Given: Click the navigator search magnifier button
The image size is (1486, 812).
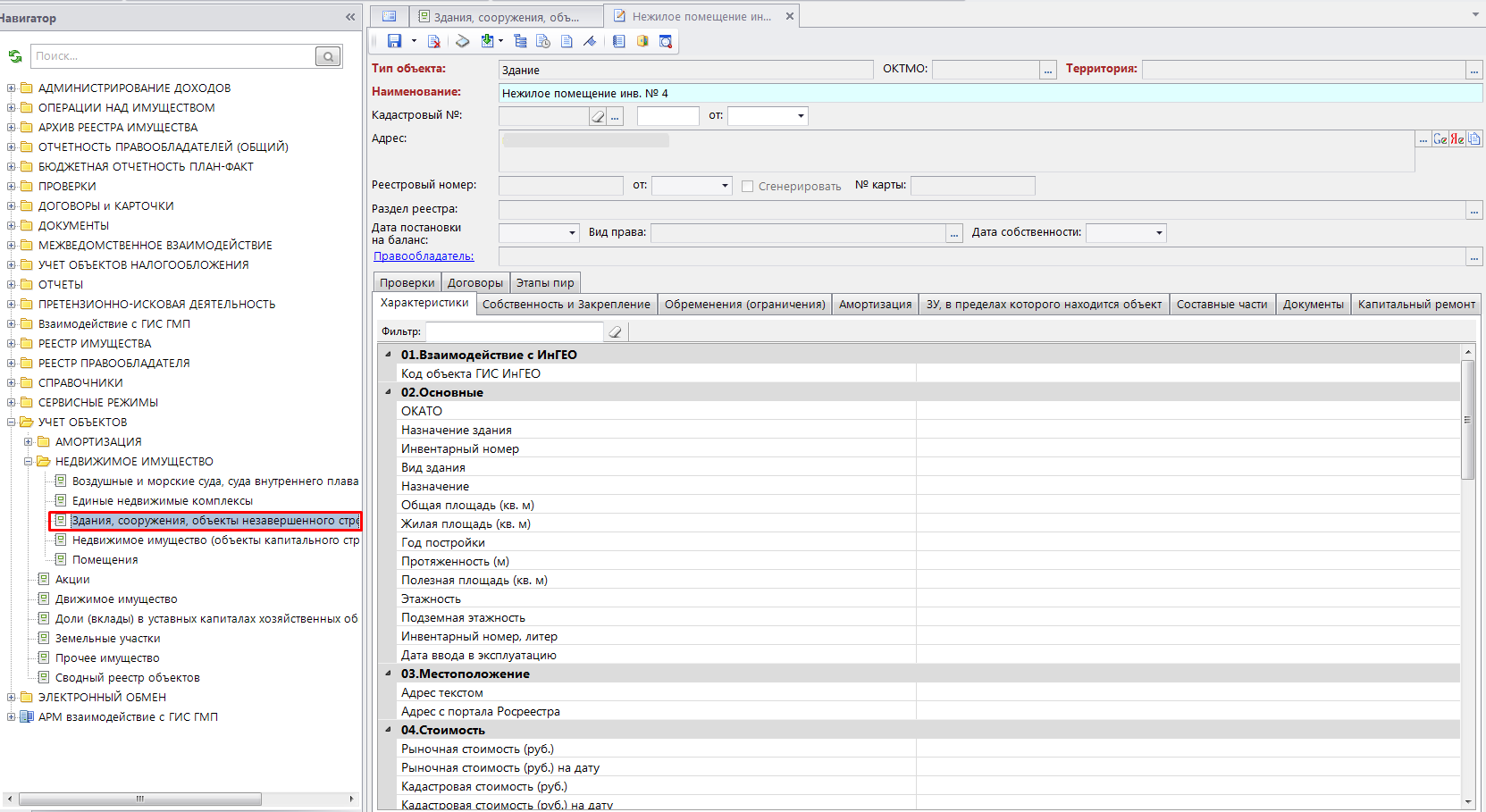Looking at the screenshot, I should [328, 56].
